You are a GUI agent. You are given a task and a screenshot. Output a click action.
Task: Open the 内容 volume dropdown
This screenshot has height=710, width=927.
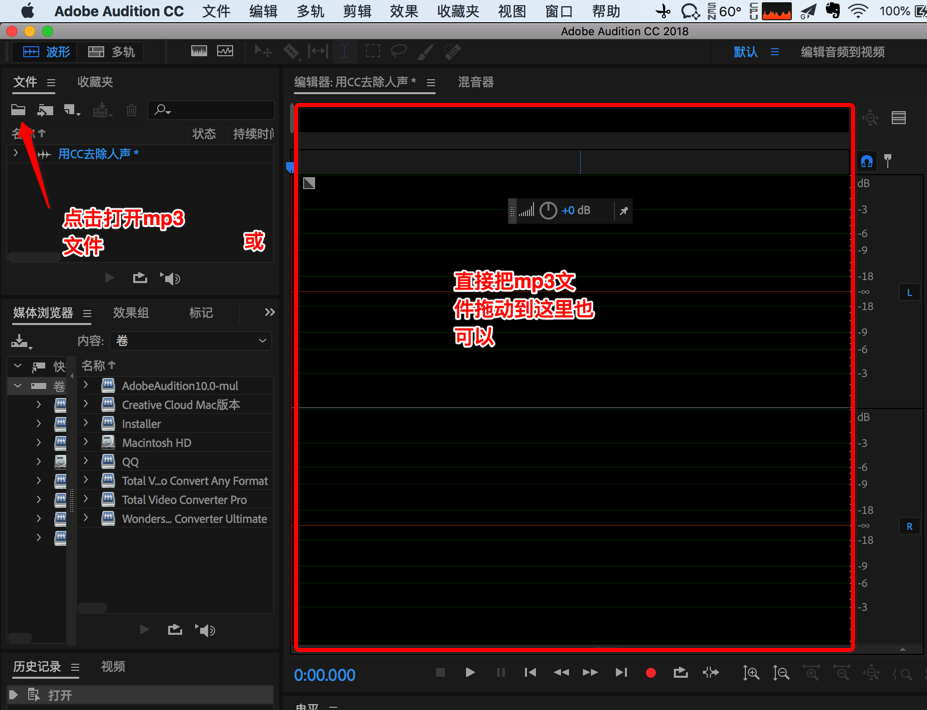click(191, 341)
